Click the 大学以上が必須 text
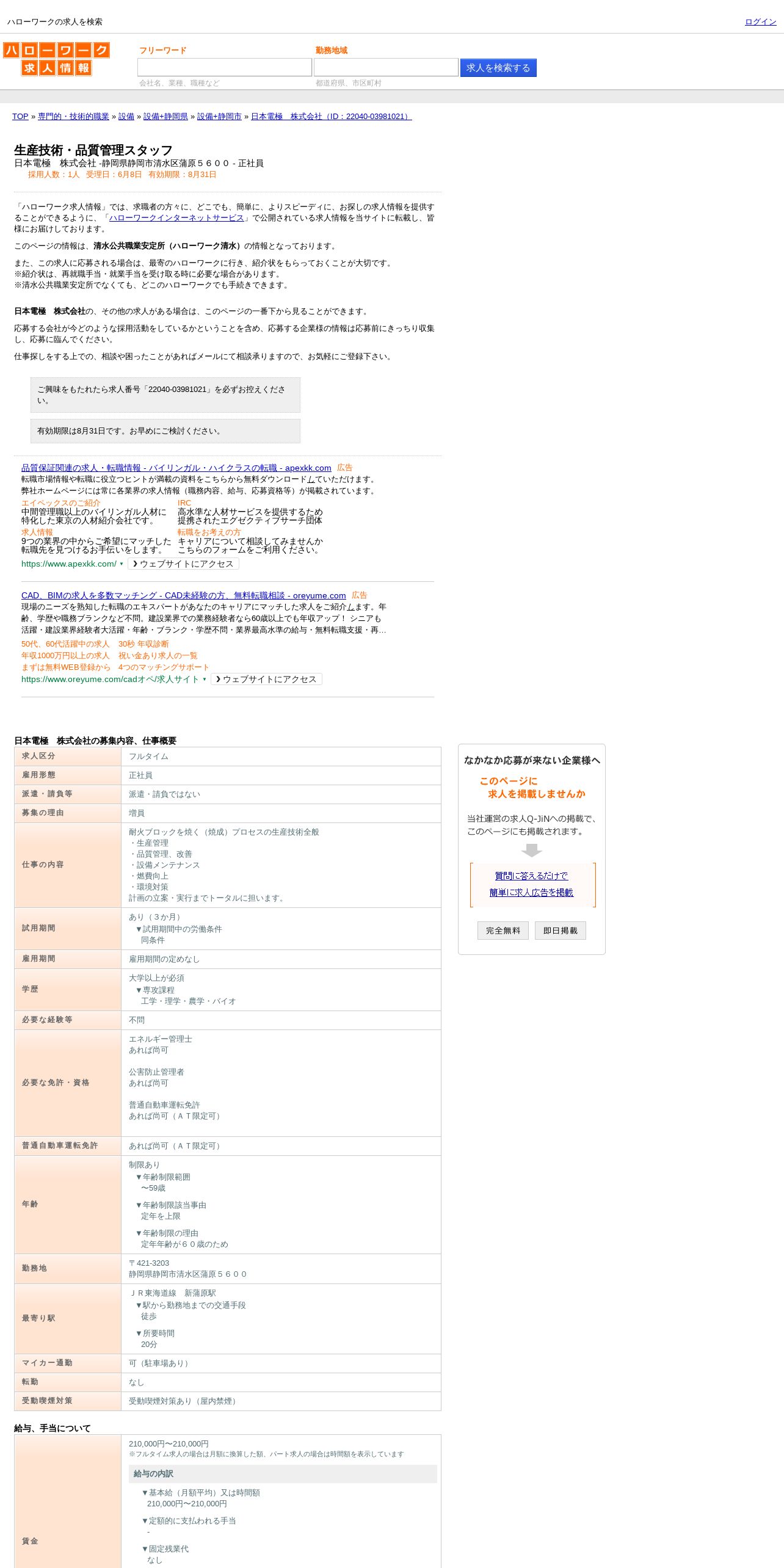The image size is (784, 1568). (156, 978)
